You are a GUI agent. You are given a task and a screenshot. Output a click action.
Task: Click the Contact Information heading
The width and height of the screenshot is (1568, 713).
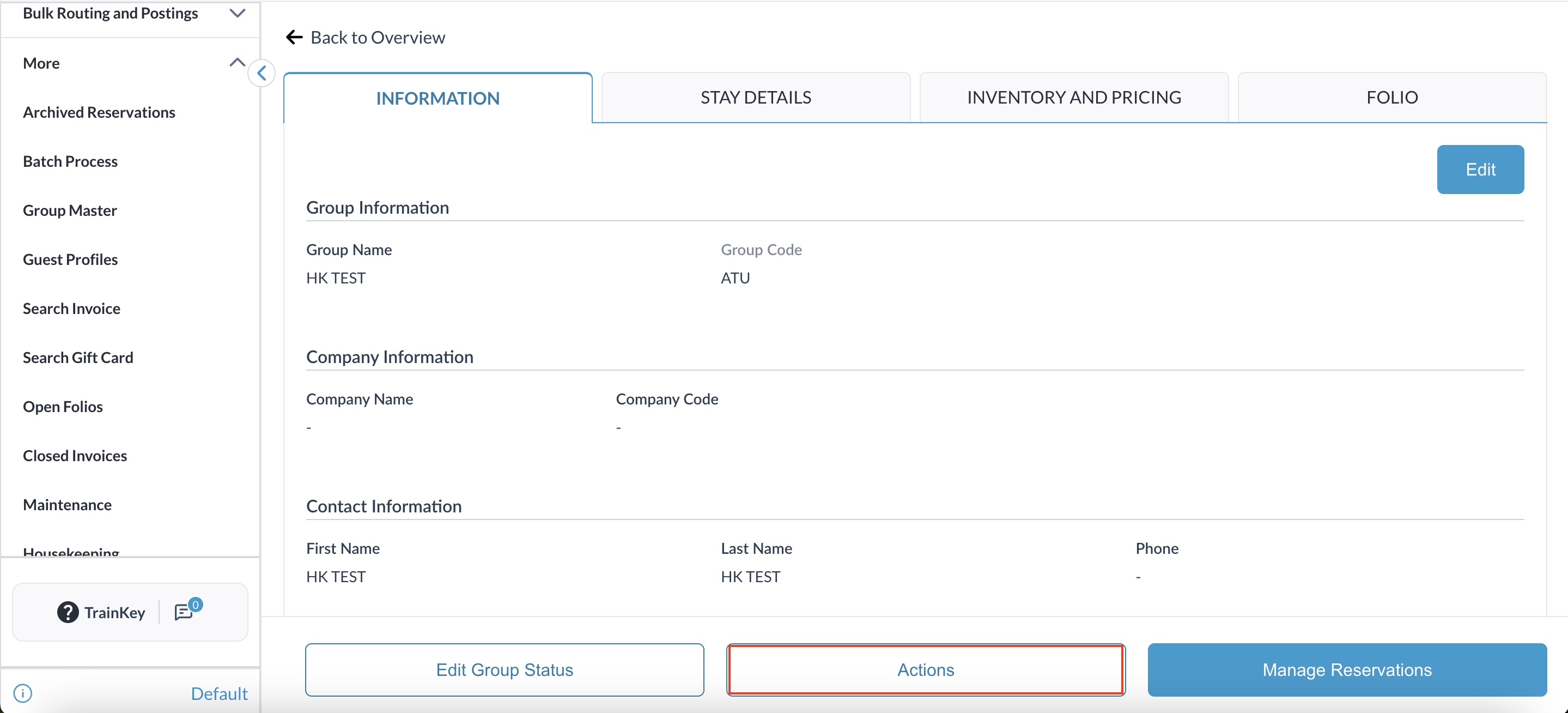pos(384,506)
